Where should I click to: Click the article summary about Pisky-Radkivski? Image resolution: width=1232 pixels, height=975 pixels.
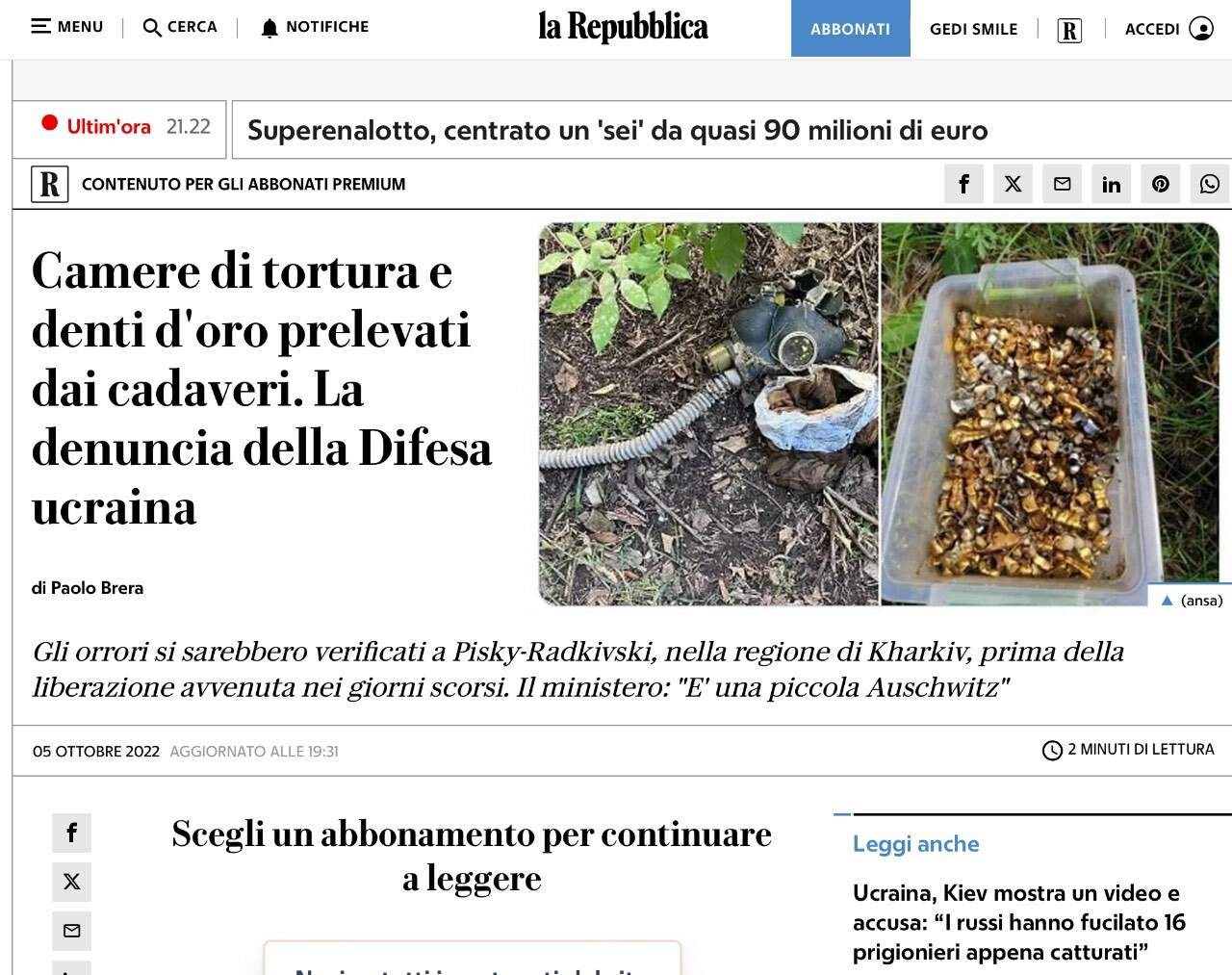coord(578,669)
